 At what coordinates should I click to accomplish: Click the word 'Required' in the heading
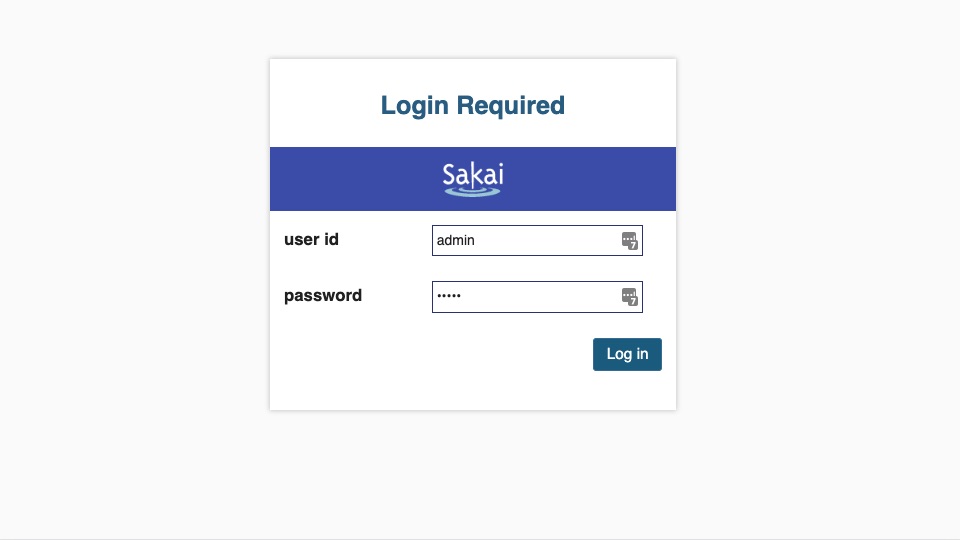point(511,105)
